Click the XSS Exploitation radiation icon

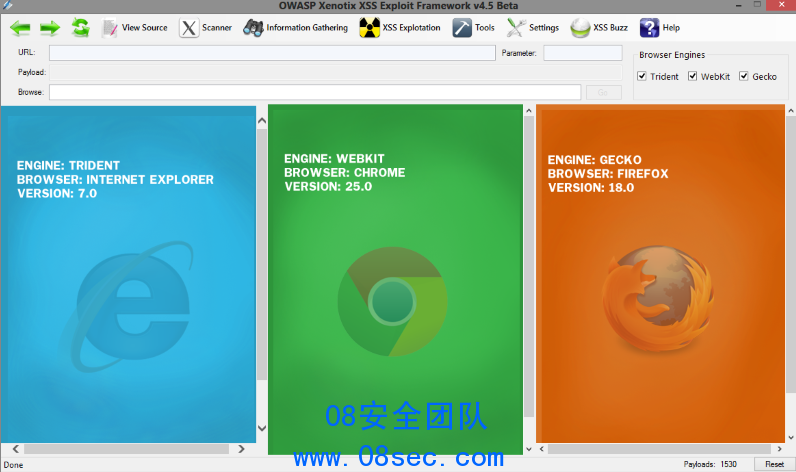pyautogui.click(x=370, y=28)
